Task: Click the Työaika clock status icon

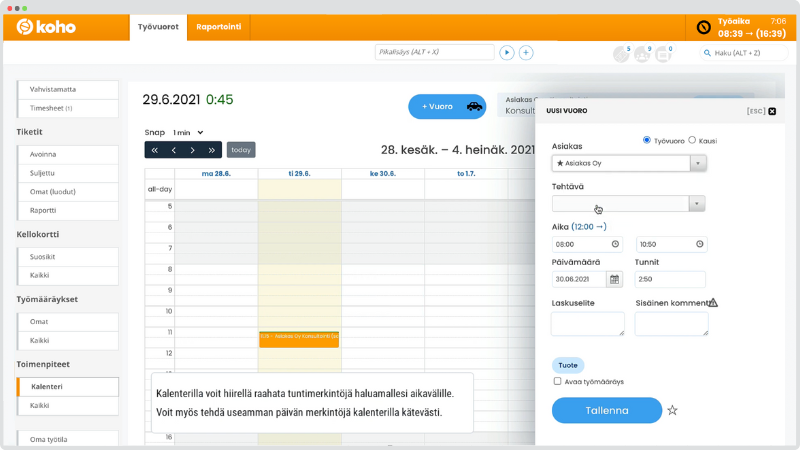Action: (x=703, y=27)
